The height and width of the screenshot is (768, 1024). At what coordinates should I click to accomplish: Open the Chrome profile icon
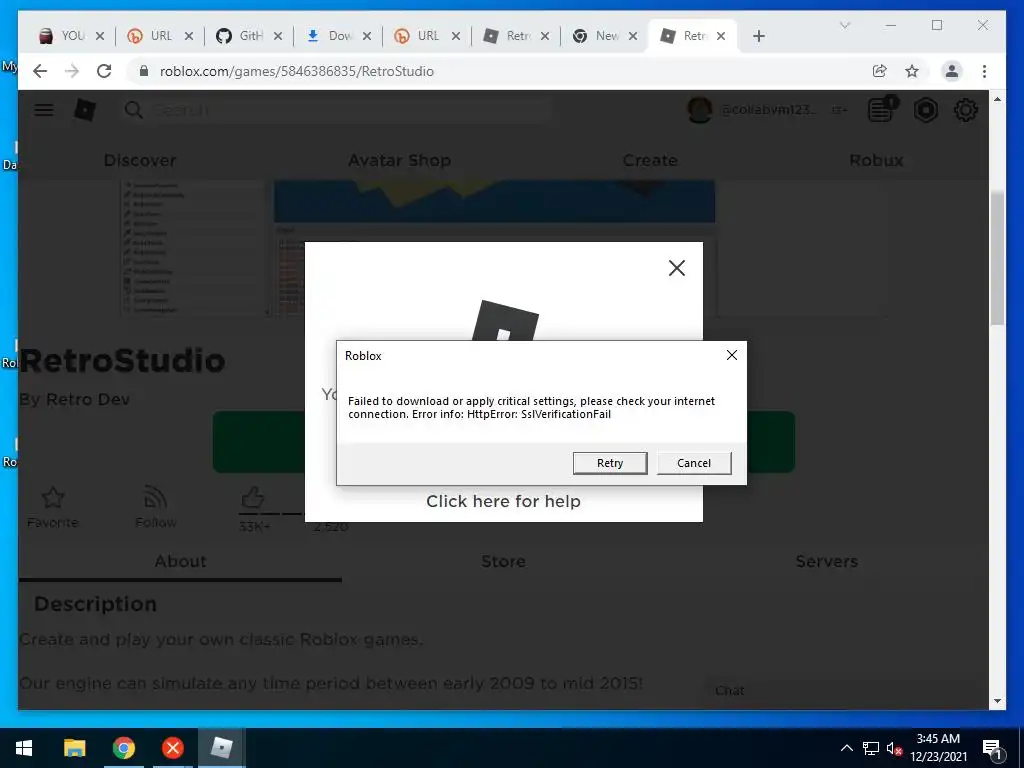click(952, 71)
